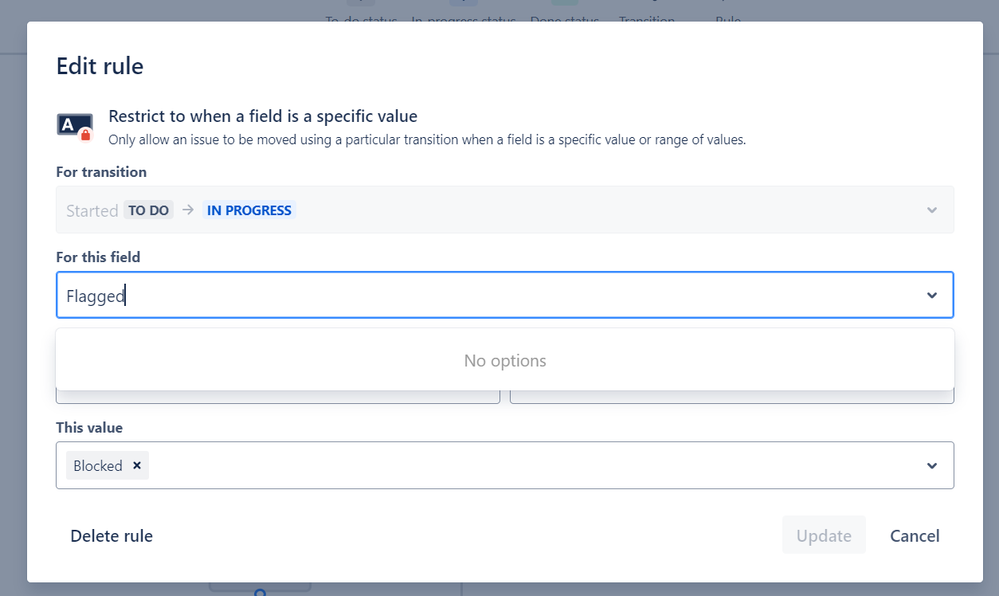Click the Blocked tag label
Image resolution: width=999 pixels, height=596 pixels.
(x=97, y=466)
